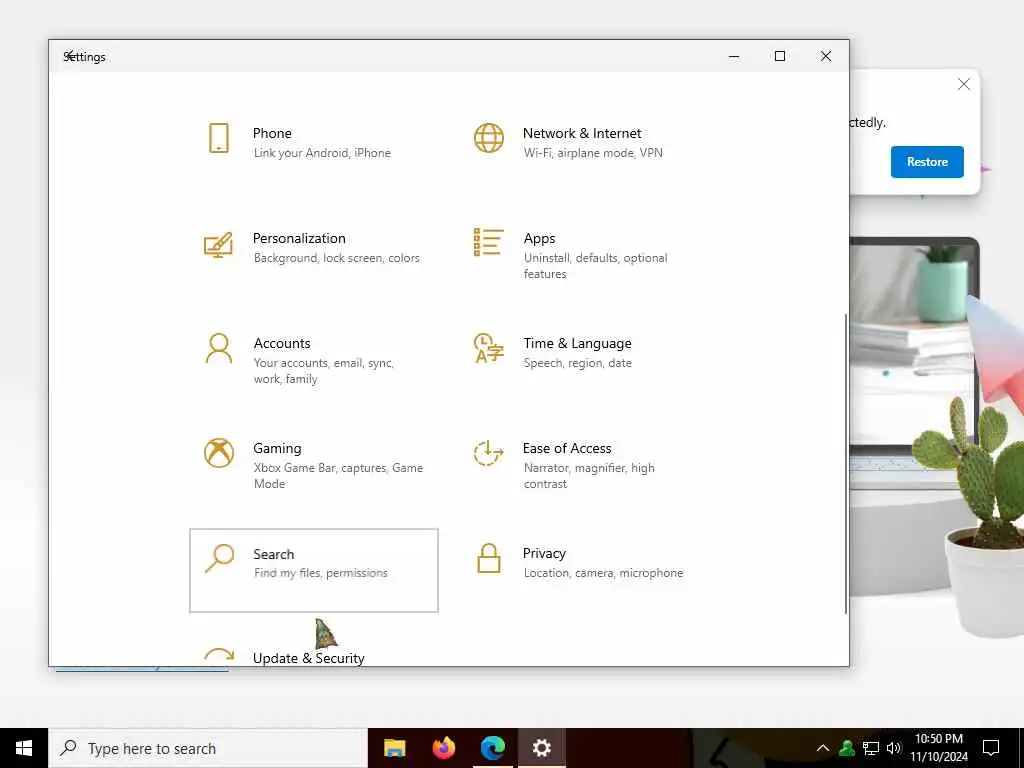
Task: Click 'Find my files, permissions' description
Action: click(321, 573)
